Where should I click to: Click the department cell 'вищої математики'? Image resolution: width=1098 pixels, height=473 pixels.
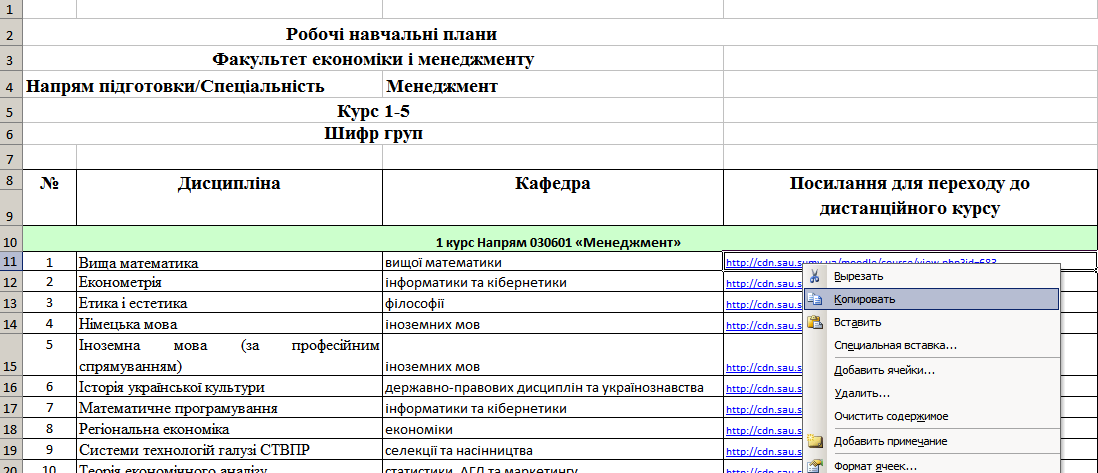(x=553, y=263)
